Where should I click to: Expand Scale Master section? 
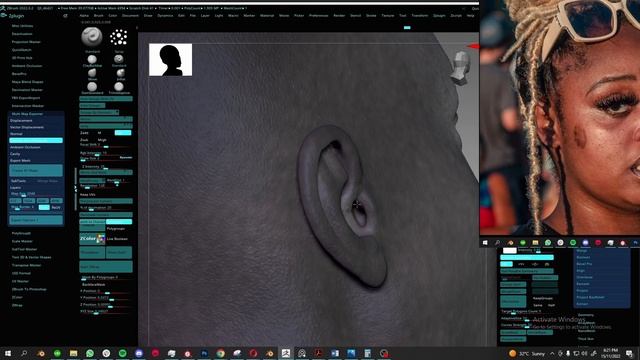coord(22,241)
